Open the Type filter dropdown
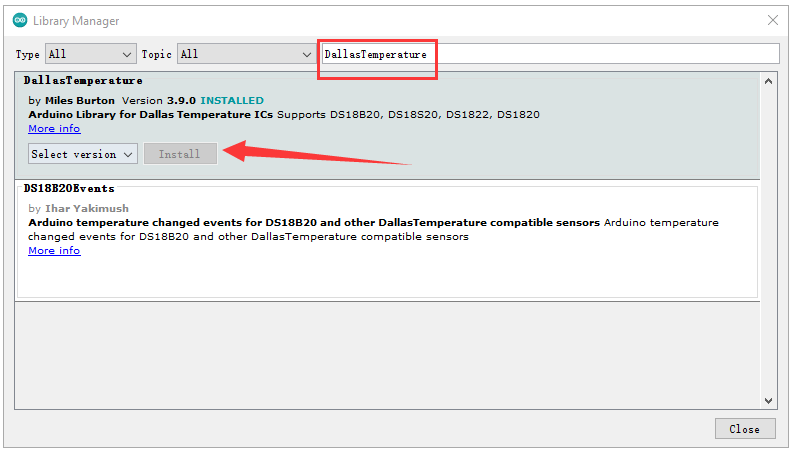This screenshot has height=455, width=799. [89, 54]
